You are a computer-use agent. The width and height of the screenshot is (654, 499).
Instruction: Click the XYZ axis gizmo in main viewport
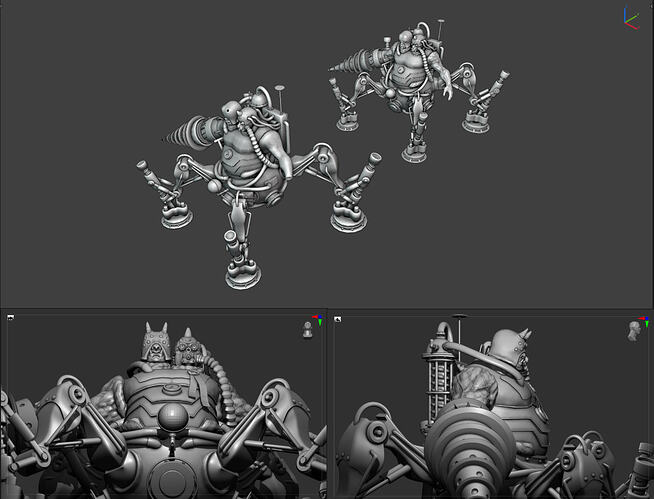pyautogui.click(x=631, y=18)
